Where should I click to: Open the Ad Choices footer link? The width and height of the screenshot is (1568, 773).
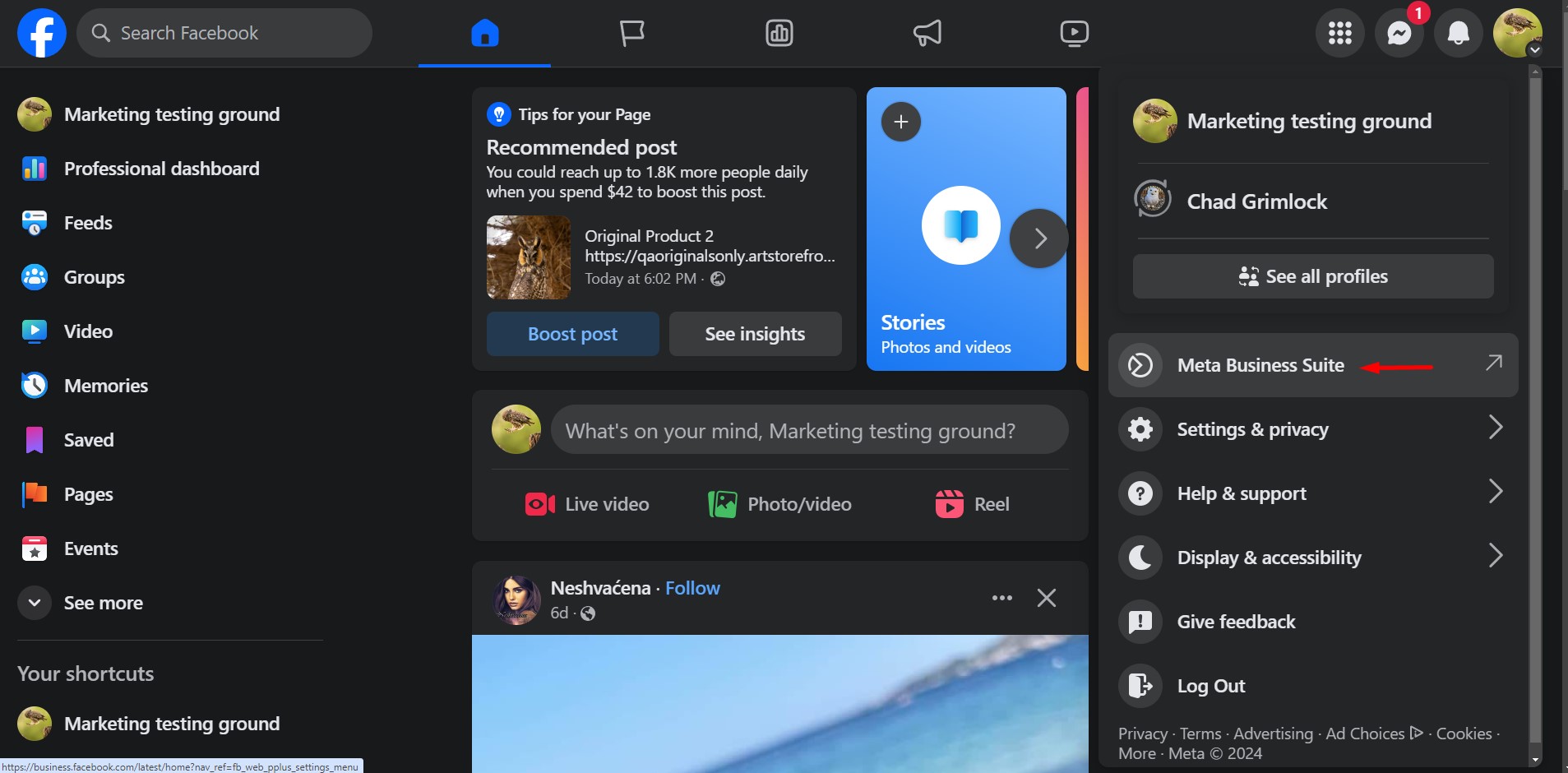tap(1374, 734)
